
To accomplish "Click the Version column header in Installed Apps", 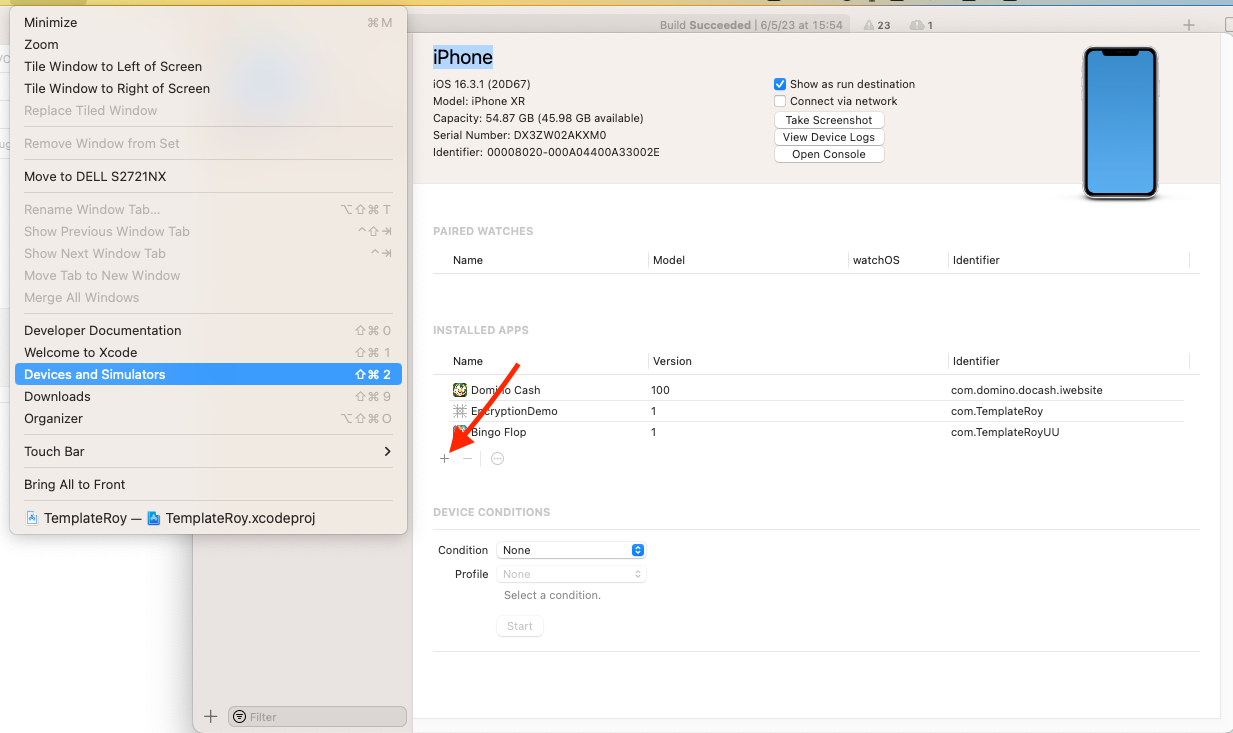I will [x=672, y=361].
